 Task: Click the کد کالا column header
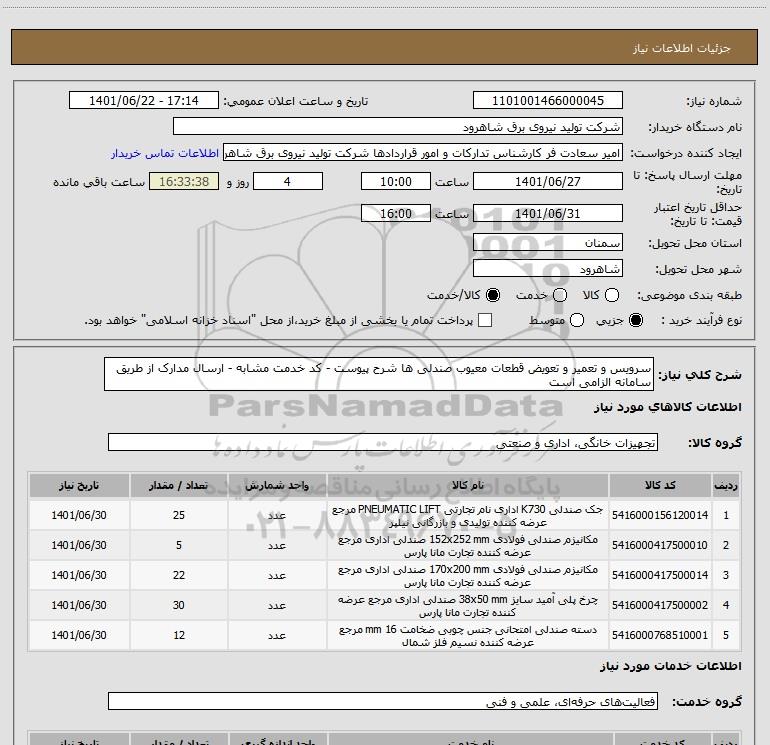(660, 485)
